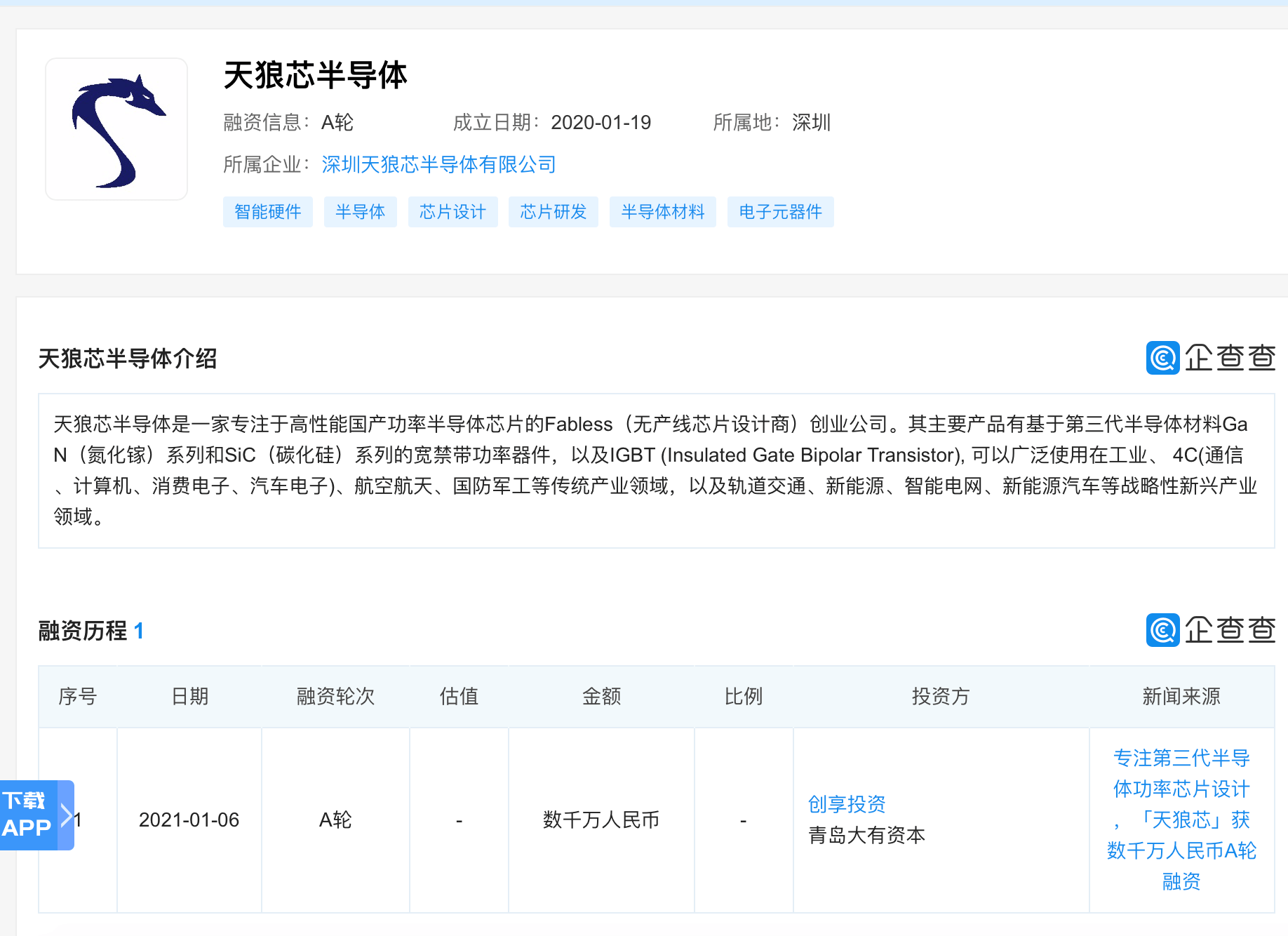The height and width of the screenshot is (936, 1288).
Task: Click the 成立日期 value 2020-01-19
Action: tap(601, 123)
